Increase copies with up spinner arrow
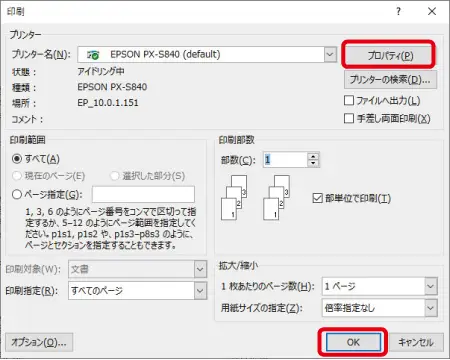Screen dimensions: 450x360 pos(313,156)
